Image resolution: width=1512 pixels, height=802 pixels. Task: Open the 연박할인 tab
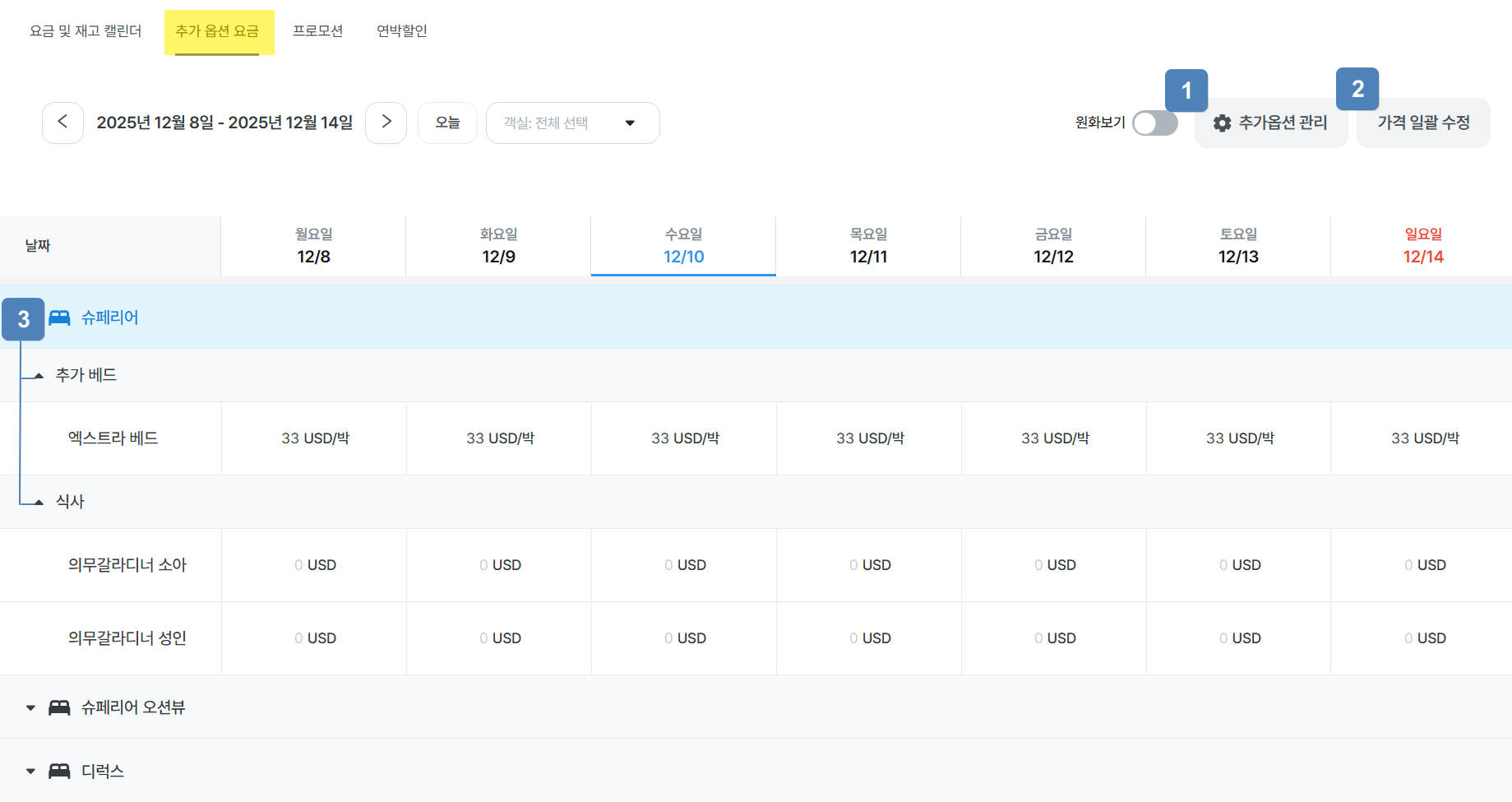coord(401,31)
